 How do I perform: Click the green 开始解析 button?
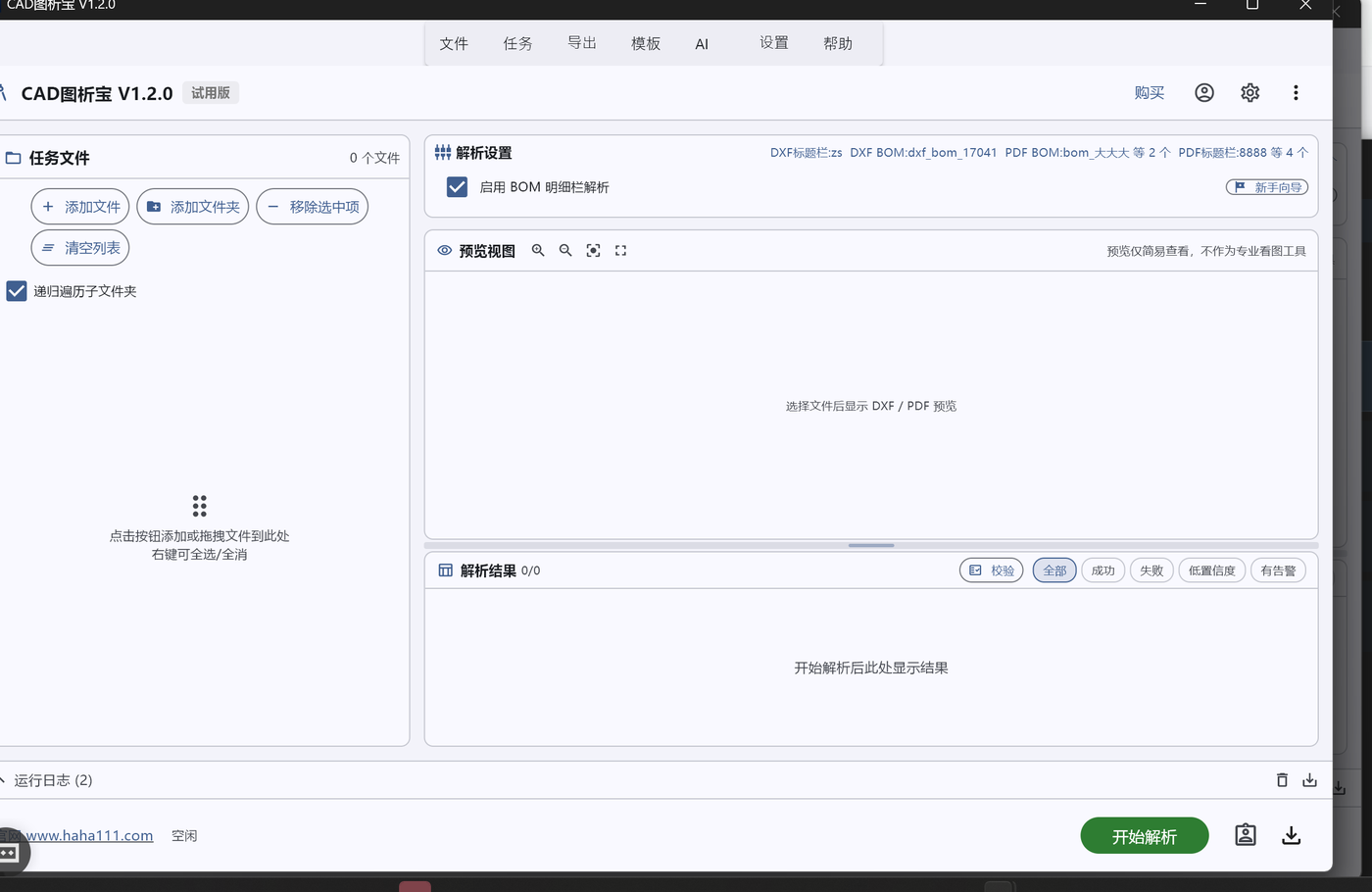[1145, 836]
